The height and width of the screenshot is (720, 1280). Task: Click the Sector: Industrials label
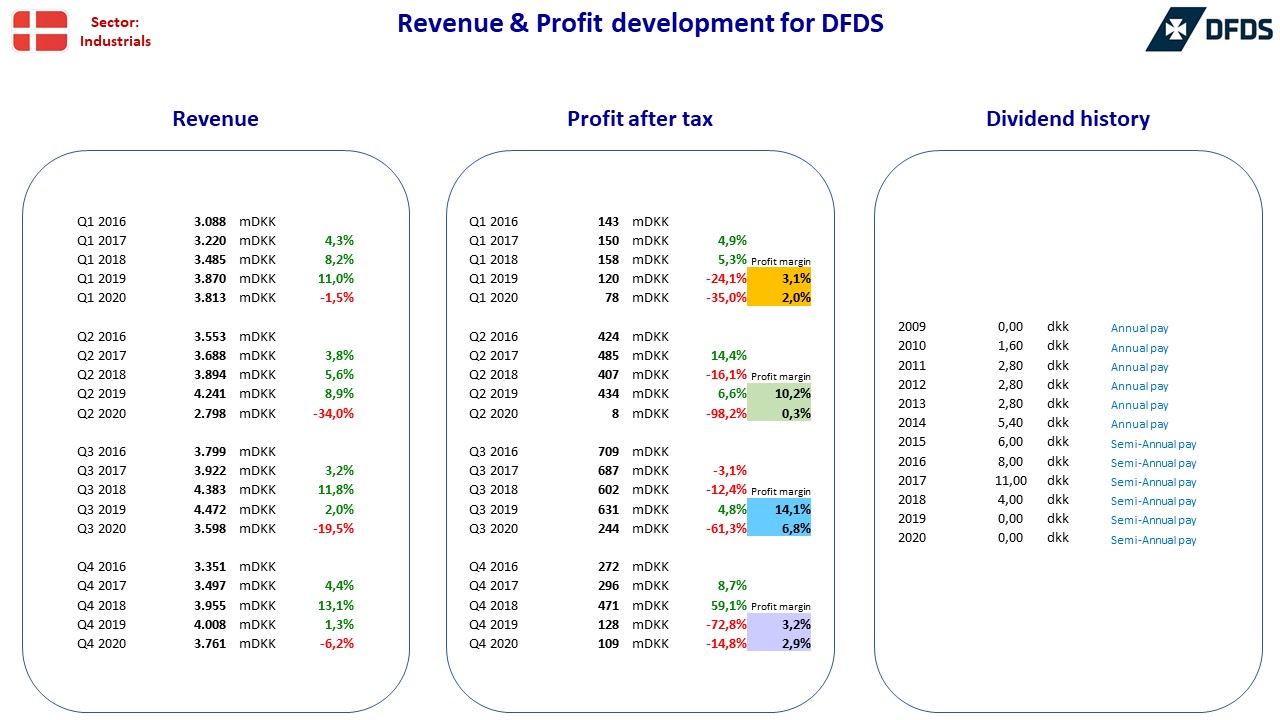[115, 32]
